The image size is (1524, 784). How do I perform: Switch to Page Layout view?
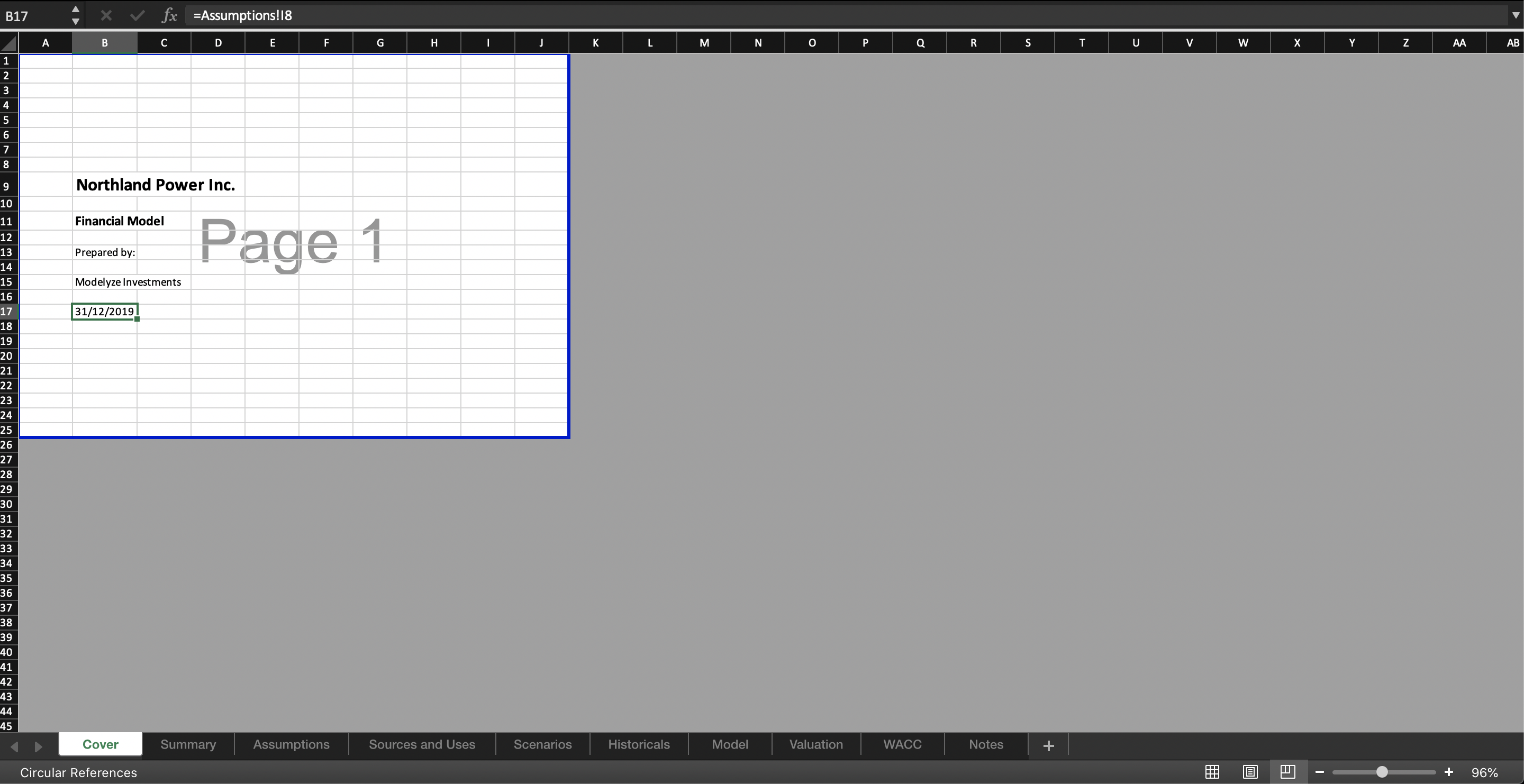click(x=1250, y=772)
